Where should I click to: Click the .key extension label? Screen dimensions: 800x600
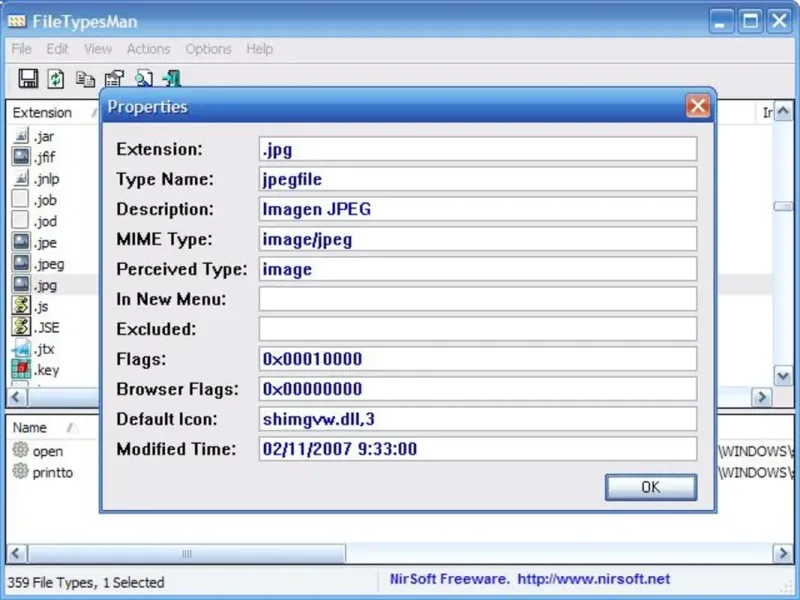[46, 370]
